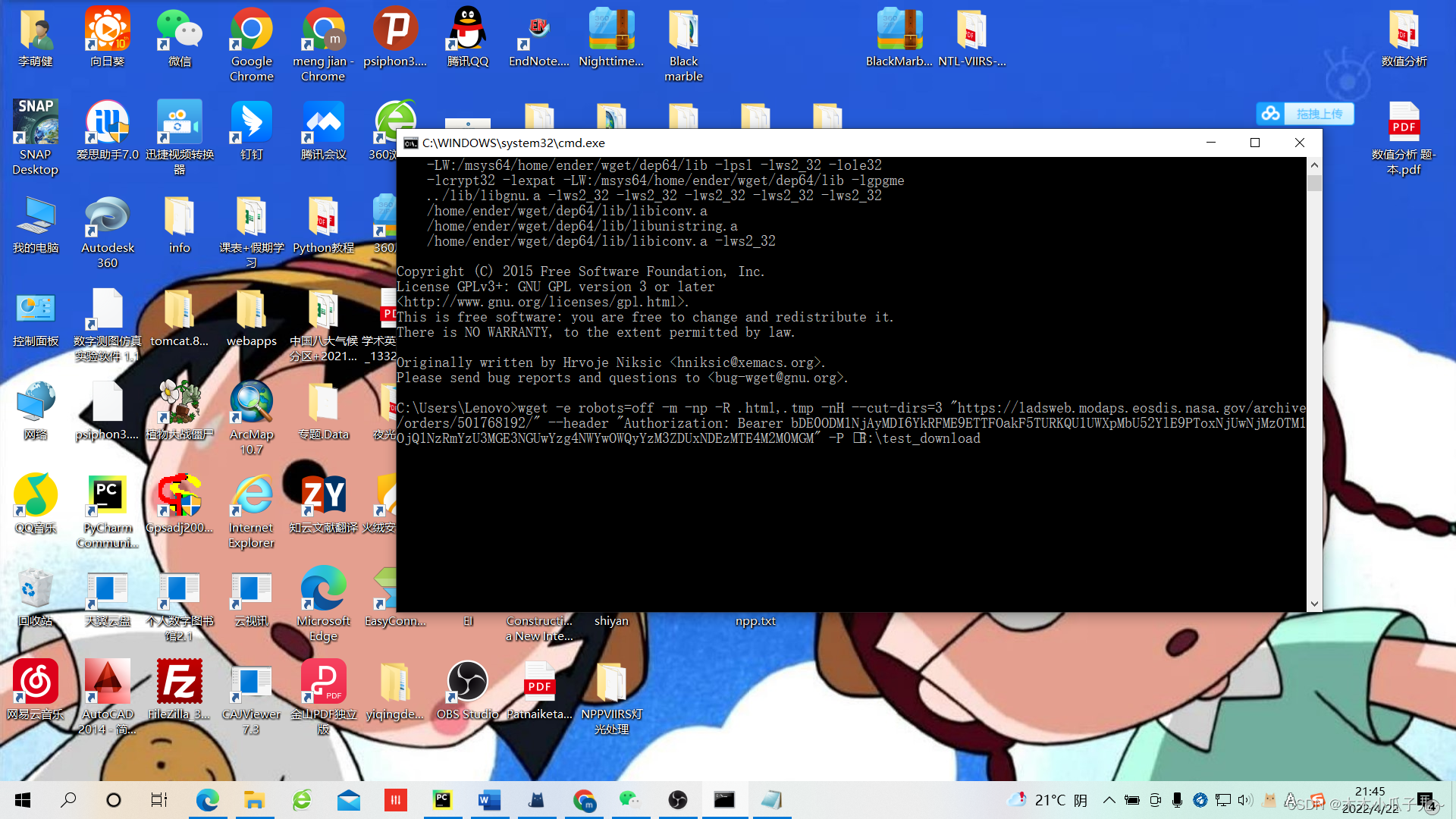1456x819 pixels.
Task: Open the ArcMap 10.7 desktop icon
Action: (251, 403)
